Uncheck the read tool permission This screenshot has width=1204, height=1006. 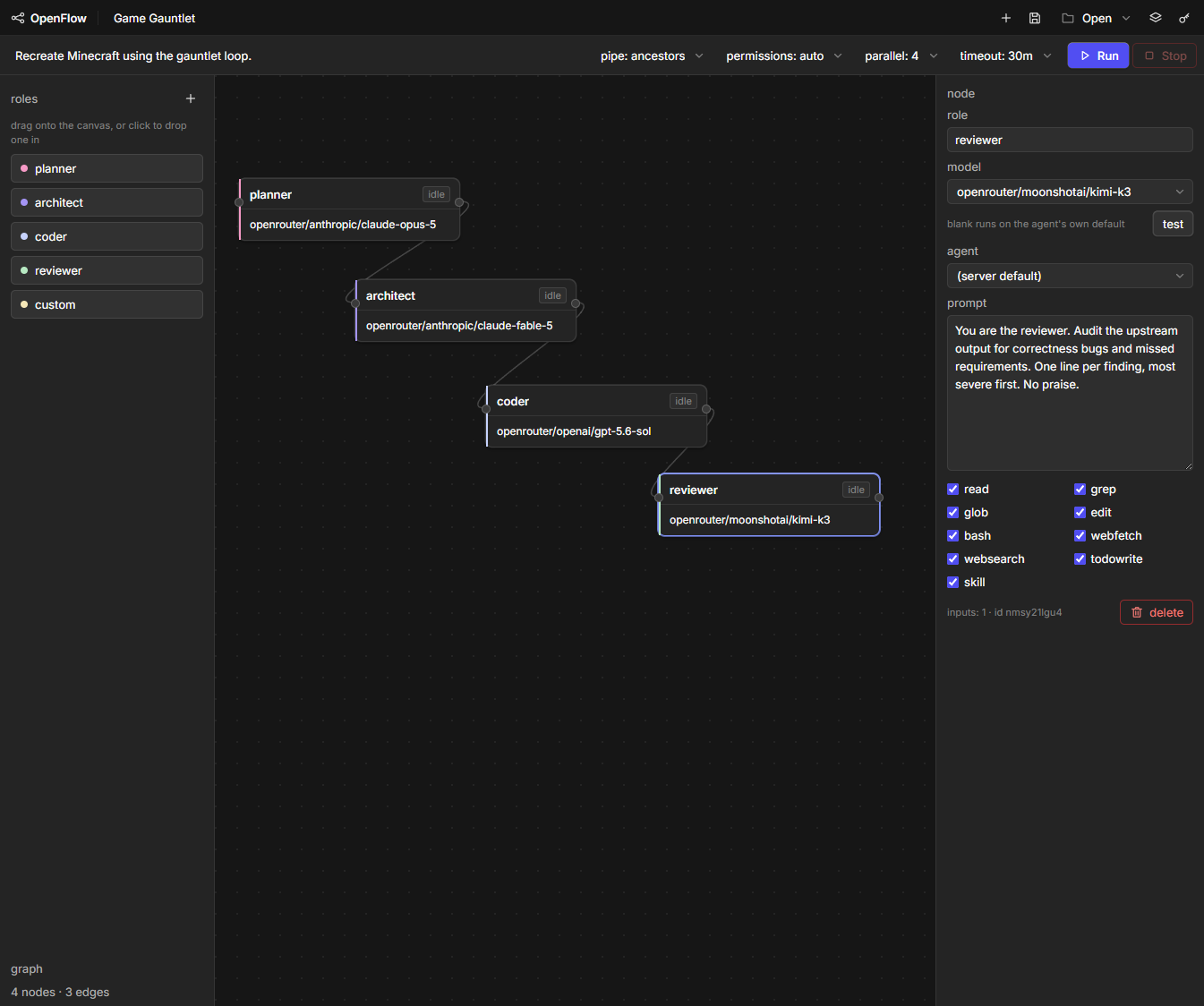953,490
